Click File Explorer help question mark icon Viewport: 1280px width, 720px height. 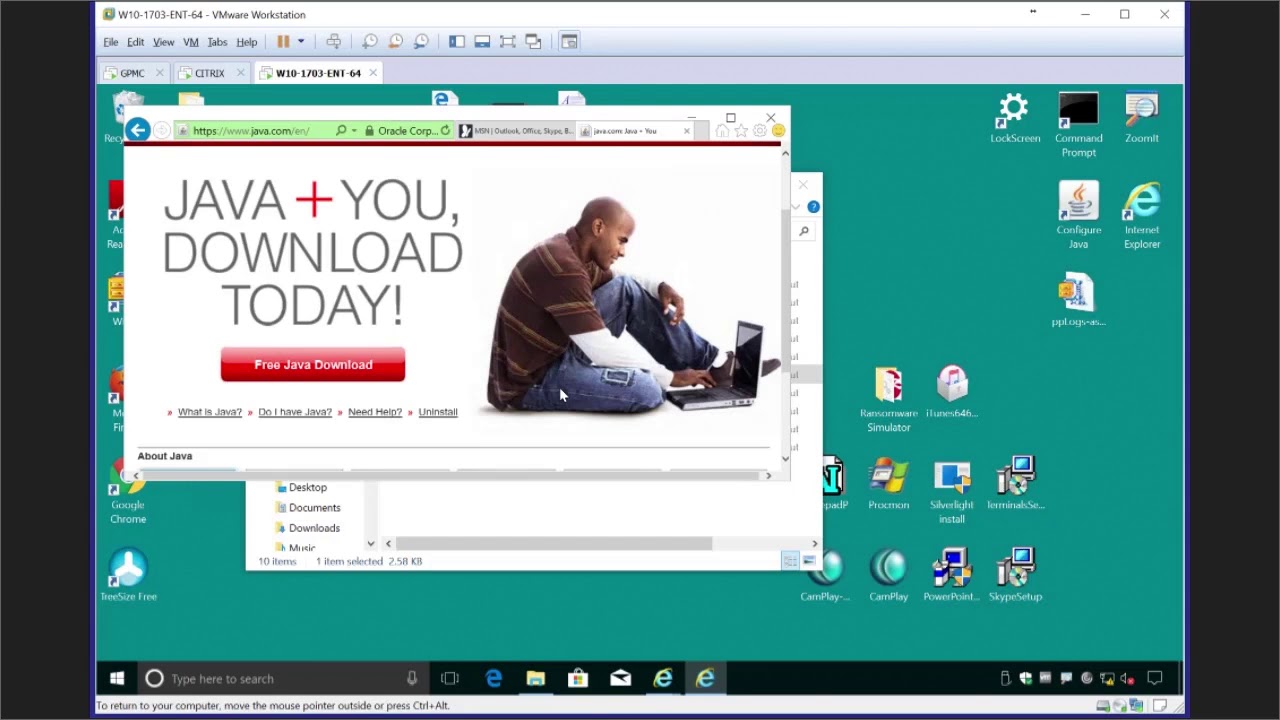tap(813, 207)
